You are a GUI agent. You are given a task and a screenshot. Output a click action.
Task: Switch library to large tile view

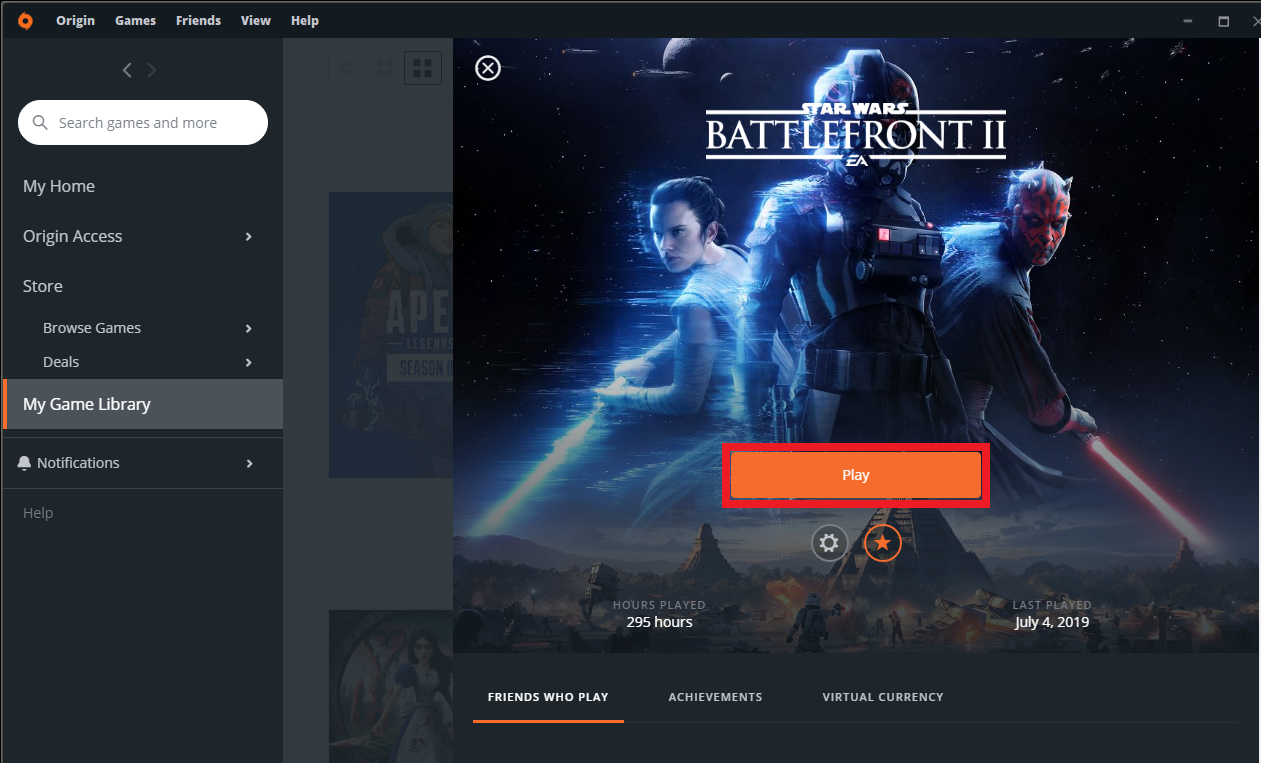click(423, 68)
